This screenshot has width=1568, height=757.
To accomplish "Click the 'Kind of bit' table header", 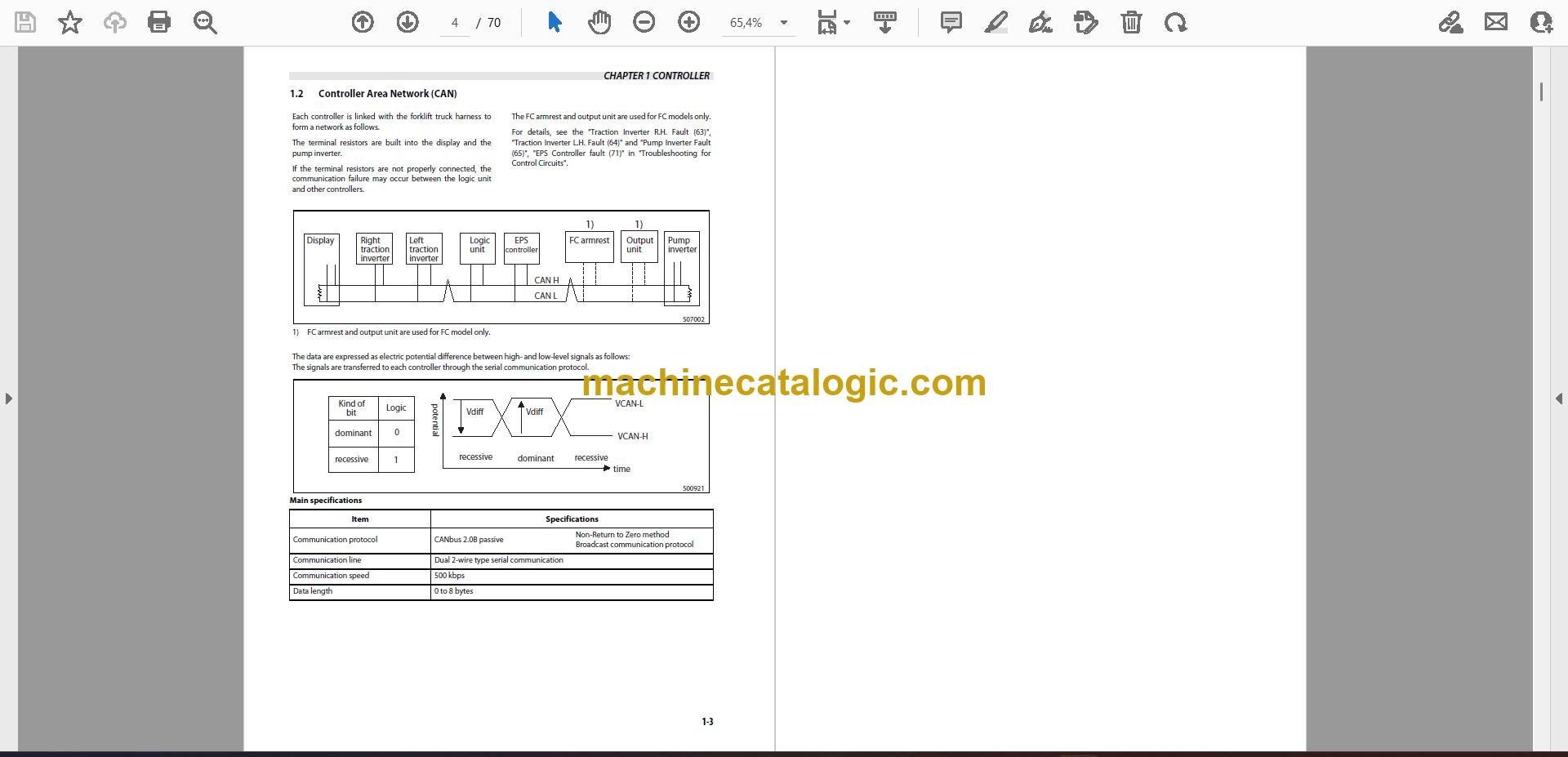I will pos(353,408).
